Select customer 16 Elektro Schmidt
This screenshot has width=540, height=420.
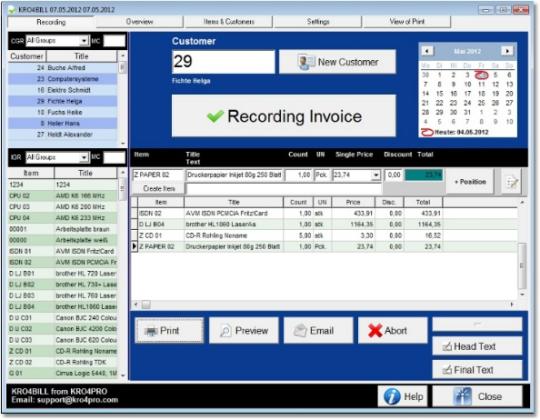click(x=63, y=90)
